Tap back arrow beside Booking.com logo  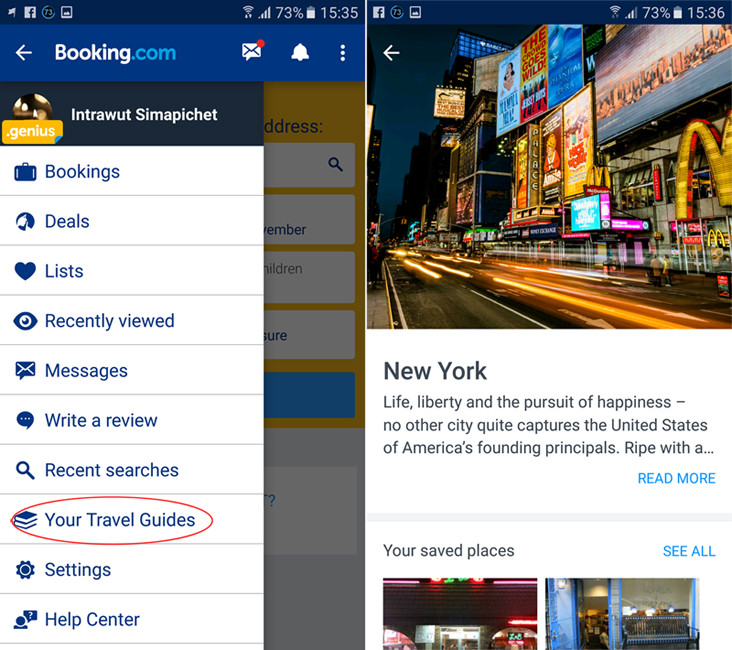coord(24,53)
